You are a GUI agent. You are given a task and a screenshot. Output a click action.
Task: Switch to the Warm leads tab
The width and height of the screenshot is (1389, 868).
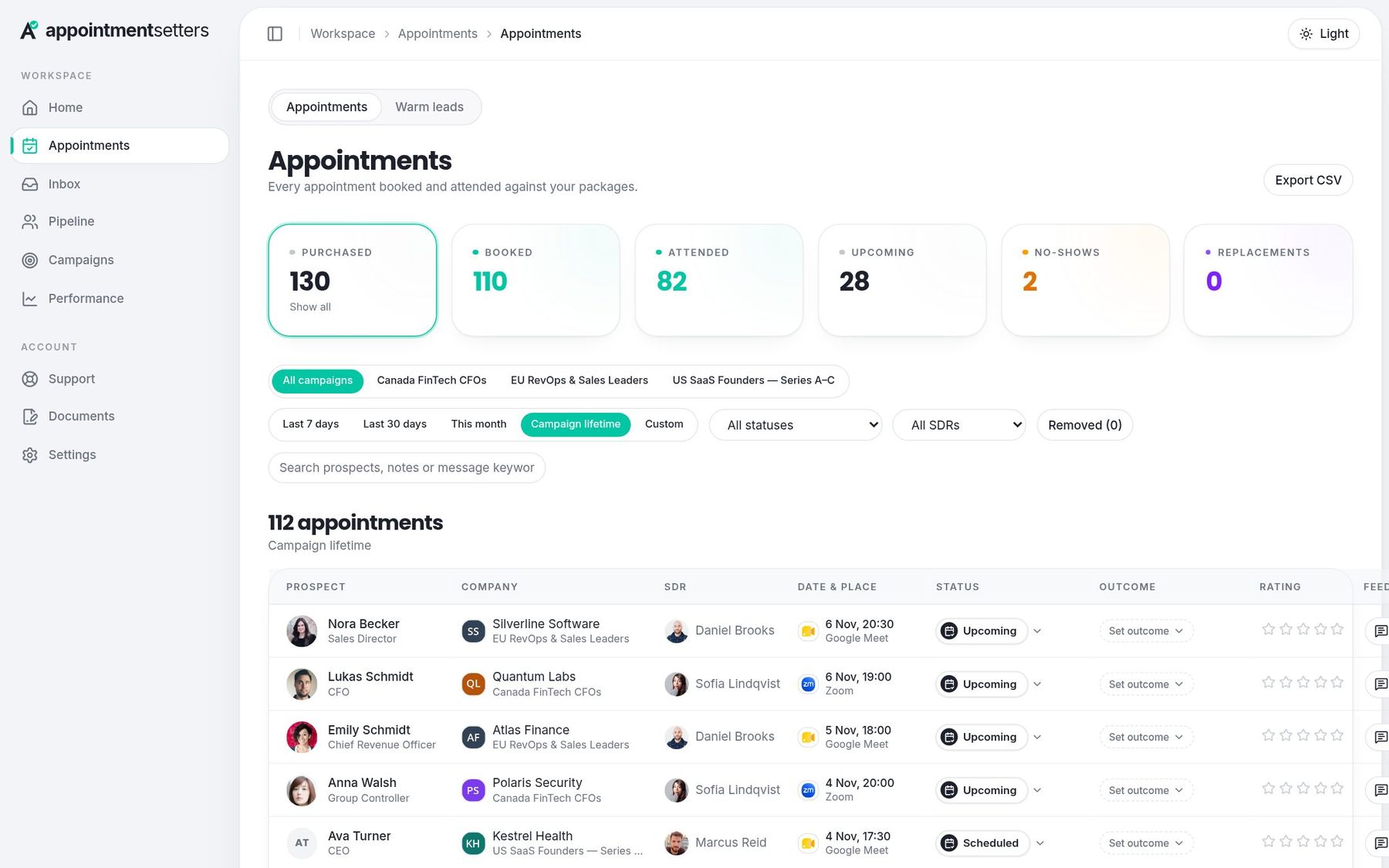coord(429,107)
